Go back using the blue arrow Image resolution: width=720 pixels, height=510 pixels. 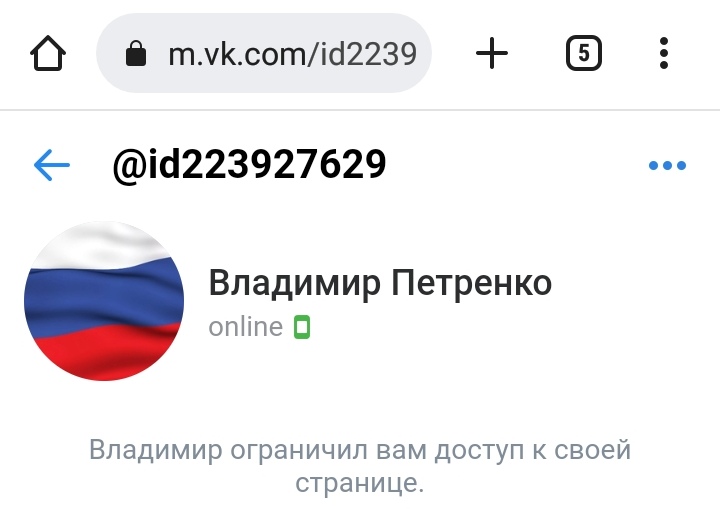(52, 165)
